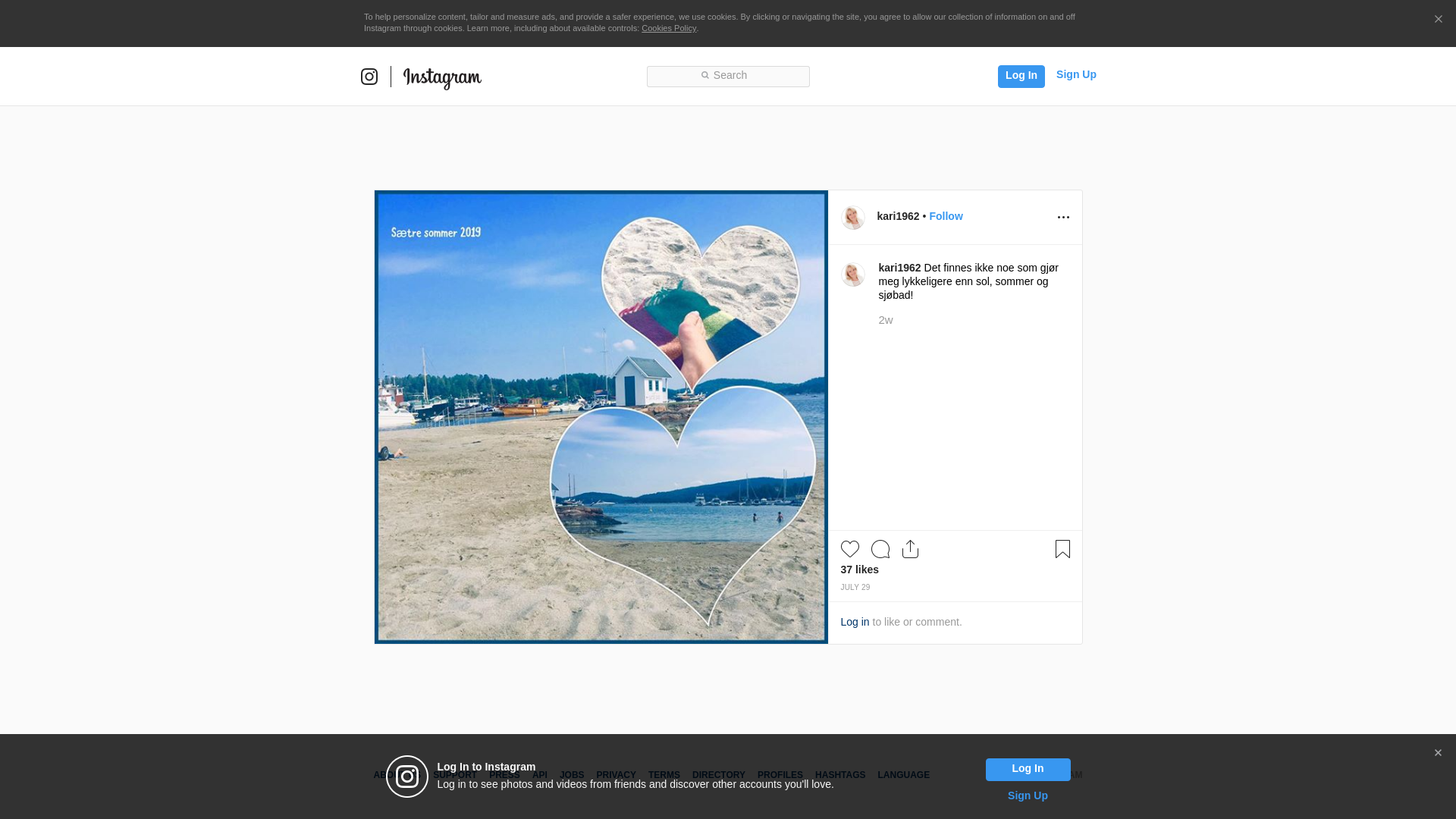Share the post with share icon
Image resolution: width=1456 pixels, height=819 pixels.
[x=911, y=549]
